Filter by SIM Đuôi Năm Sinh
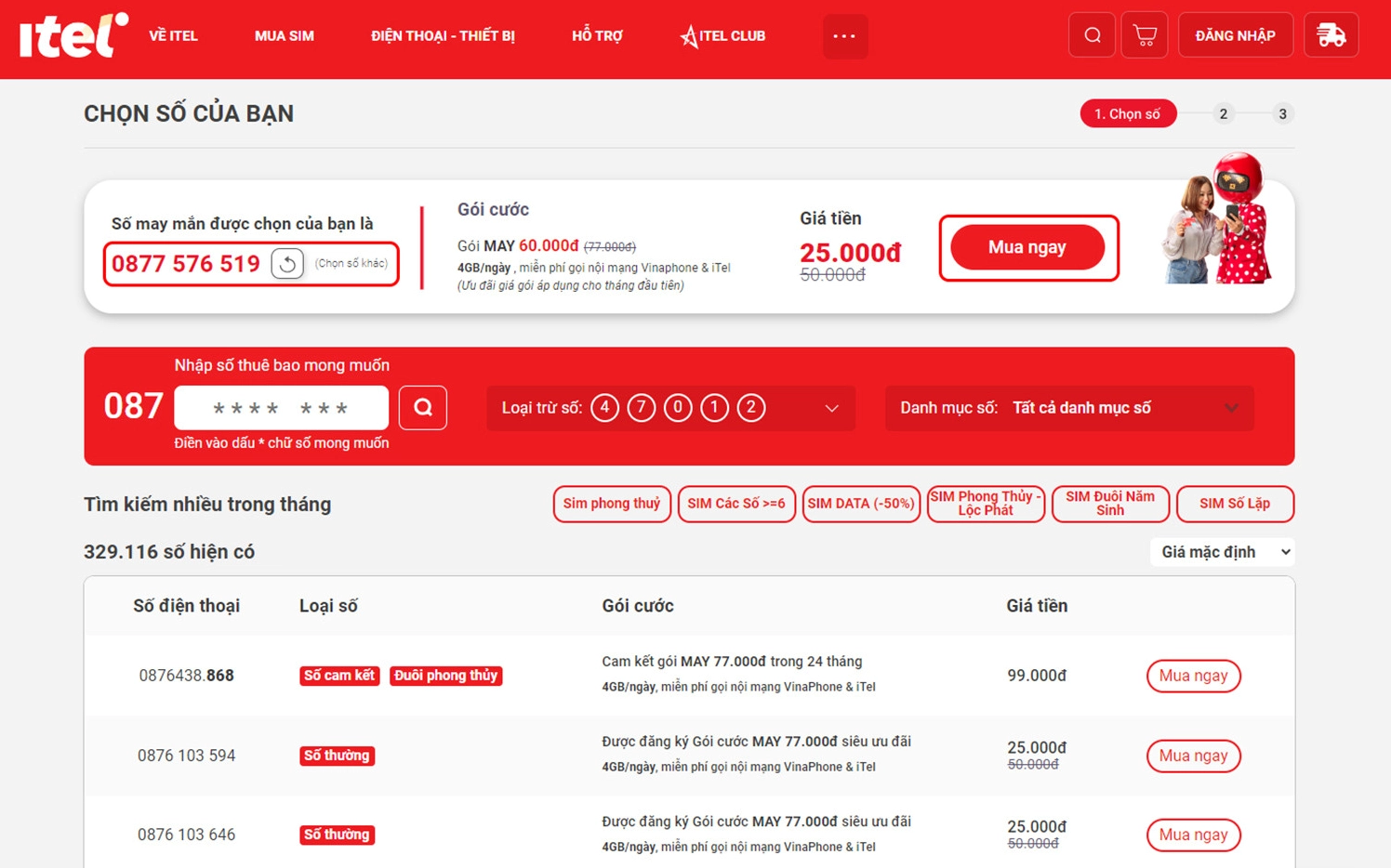The image size is (1391, 868). (1110, 504)
